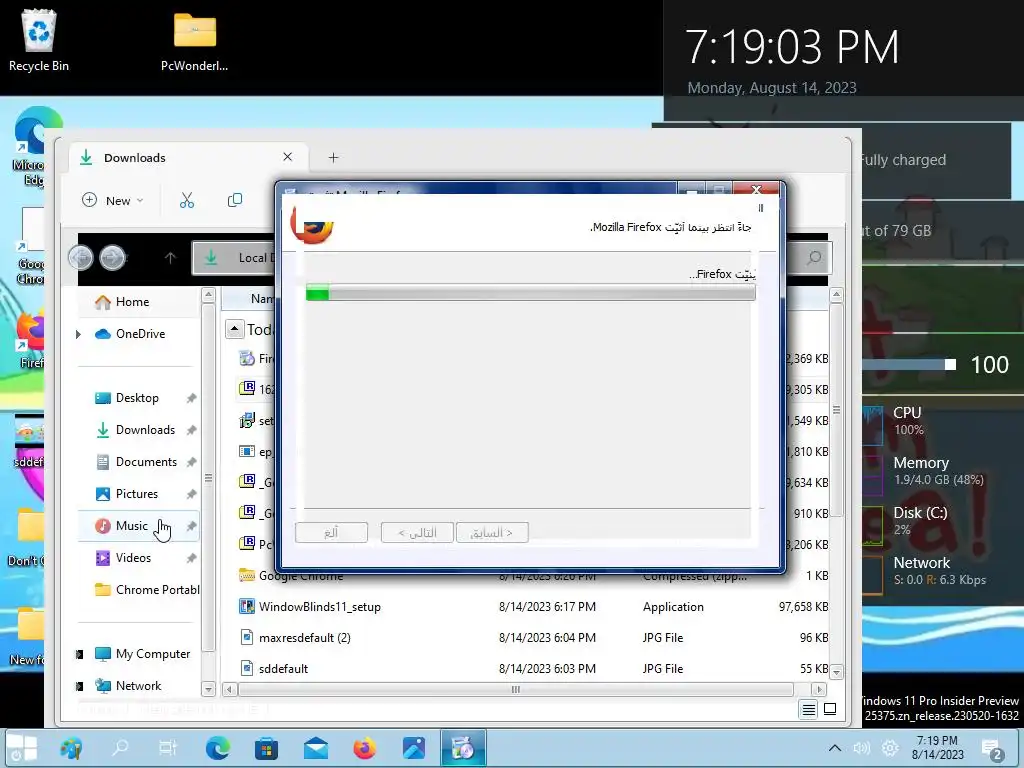Image resolution: width=1024 pixels, height=768 pixels.
Task: Open Downloads in the navigation pane
Action: pyautogui.click(x=135, y=430)
